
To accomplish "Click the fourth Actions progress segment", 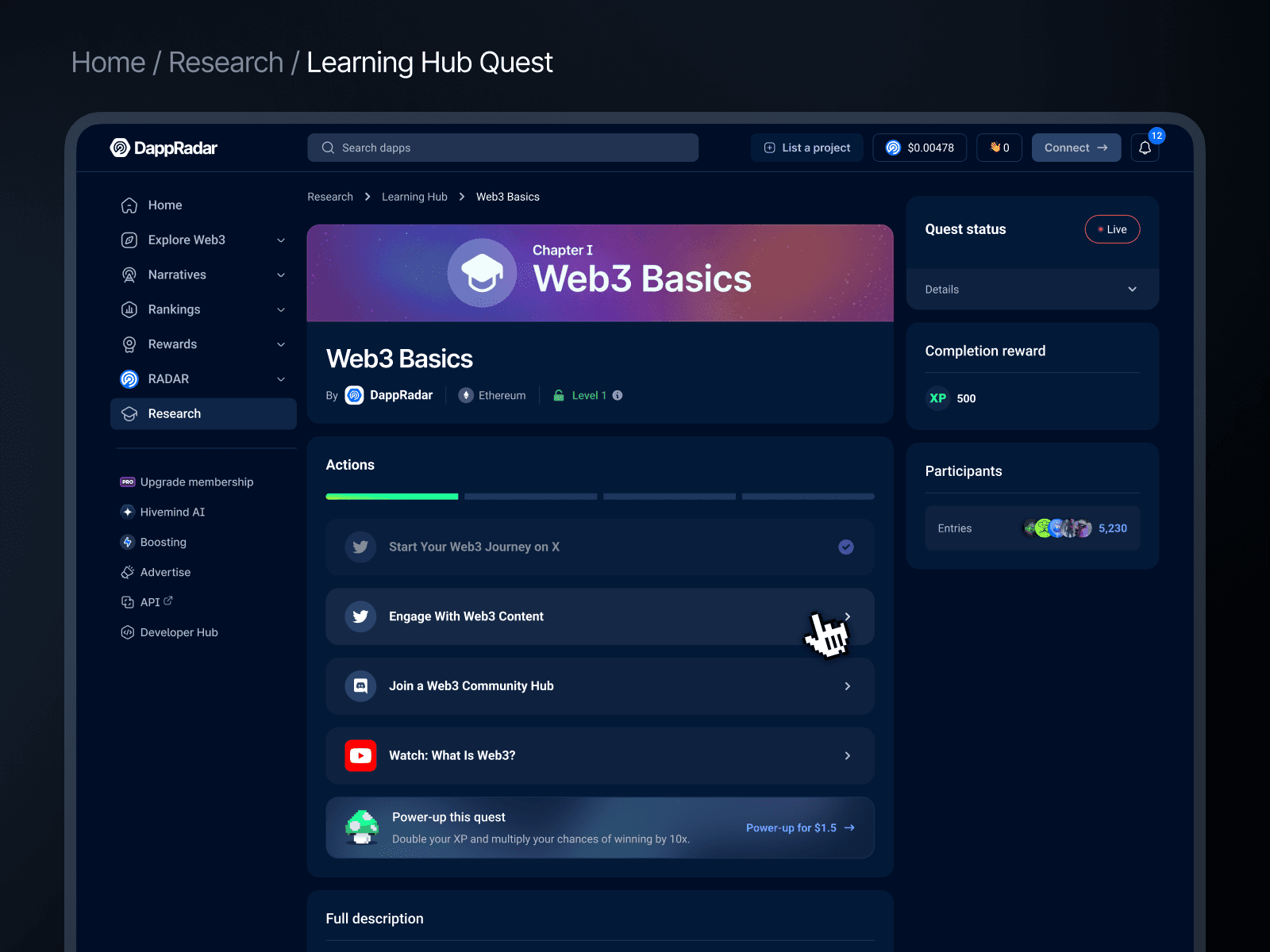I will [x=808, y=497].
